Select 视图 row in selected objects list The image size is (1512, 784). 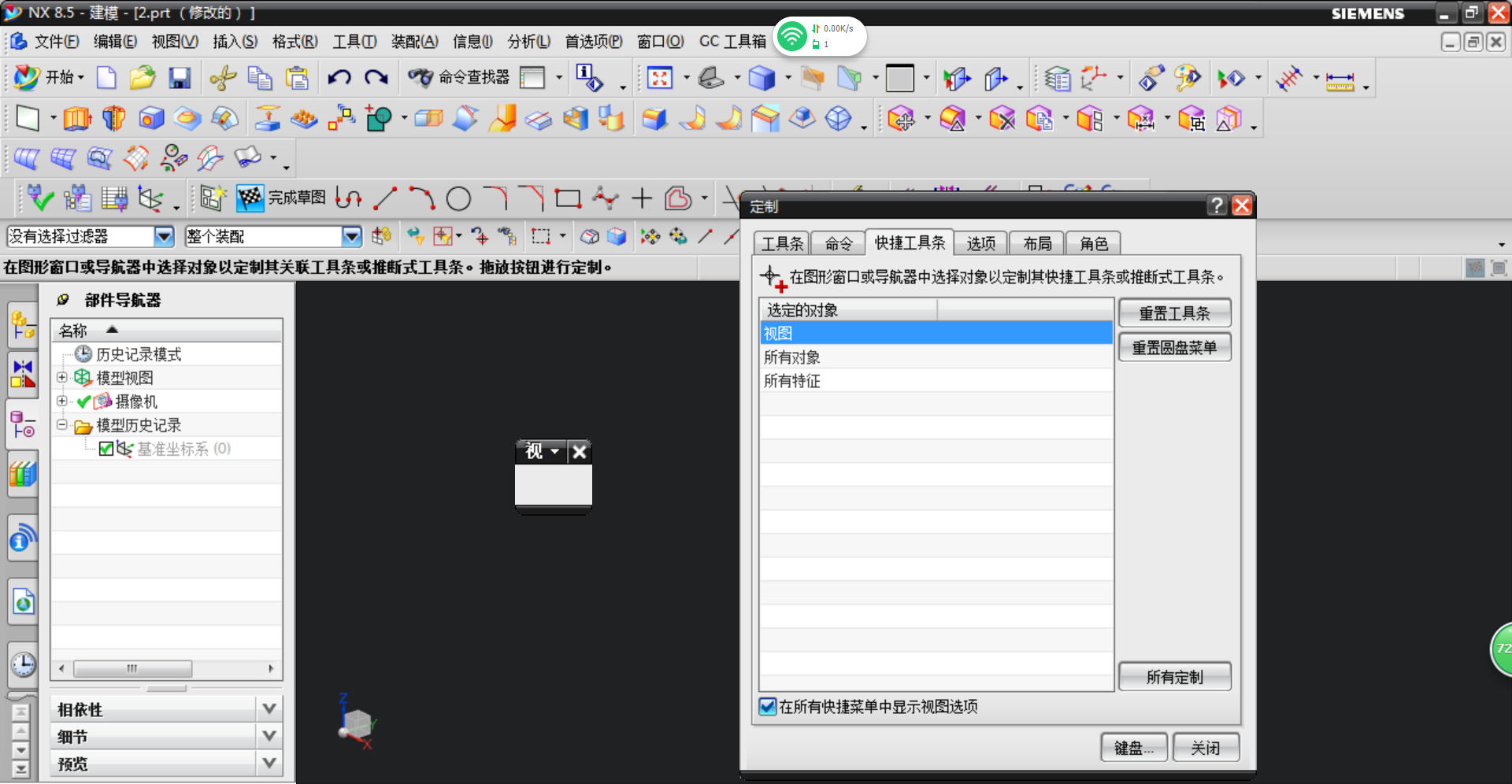tap(936, 334)
